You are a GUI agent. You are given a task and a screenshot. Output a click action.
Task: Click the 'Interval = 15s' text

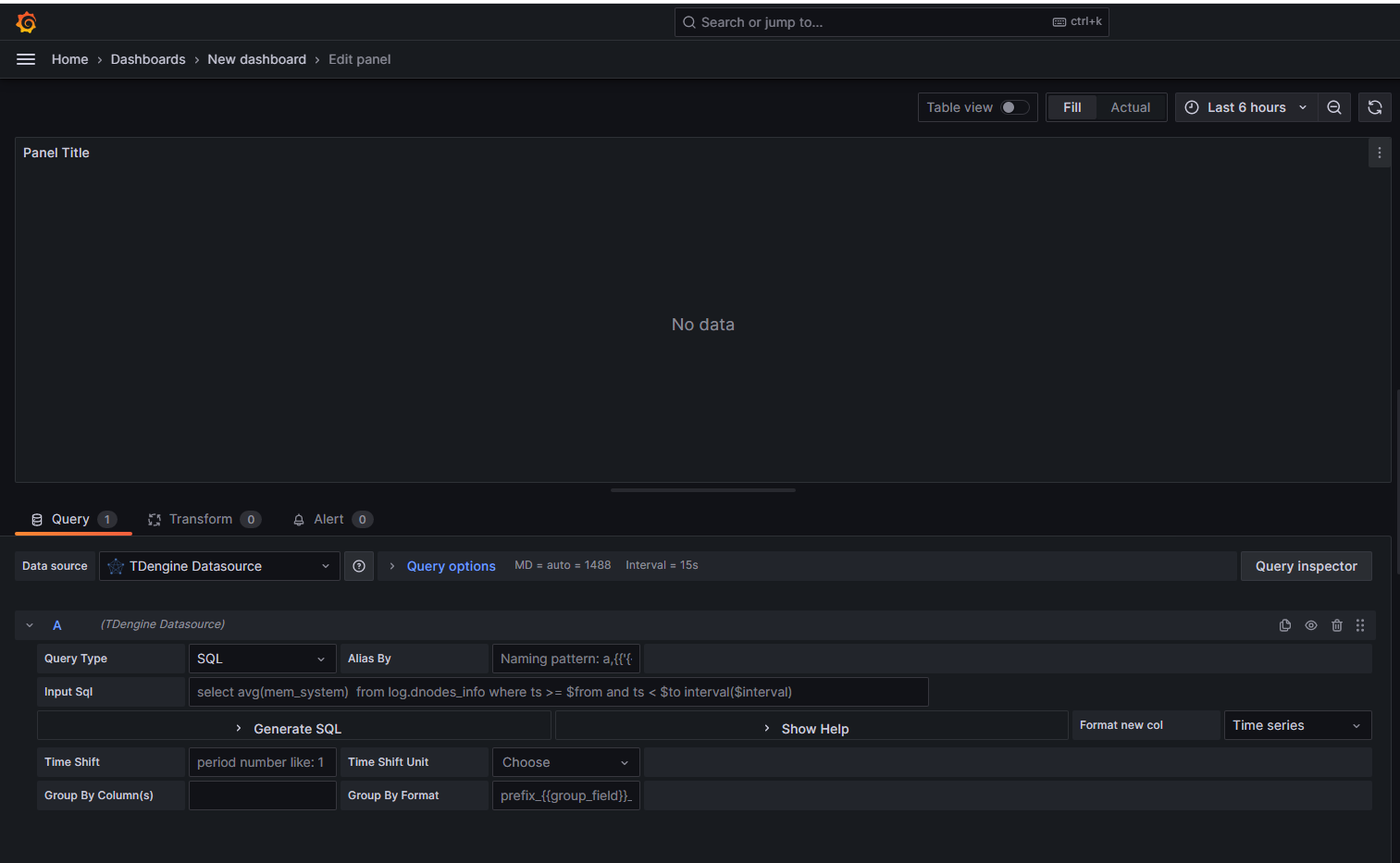[662, 565]
